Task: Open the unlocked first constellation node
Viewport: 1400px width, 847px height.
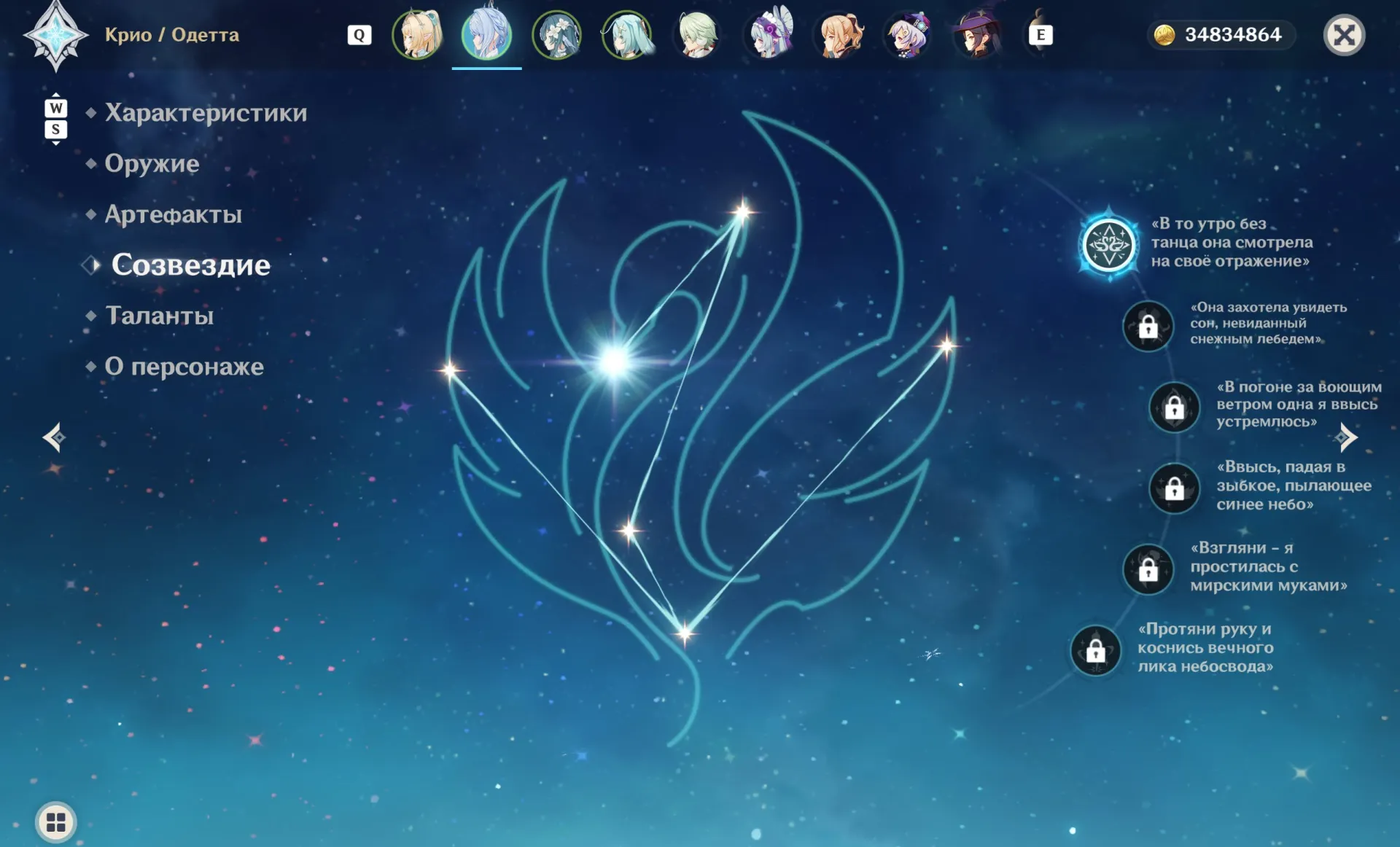Action: (x=1108, y=245)
